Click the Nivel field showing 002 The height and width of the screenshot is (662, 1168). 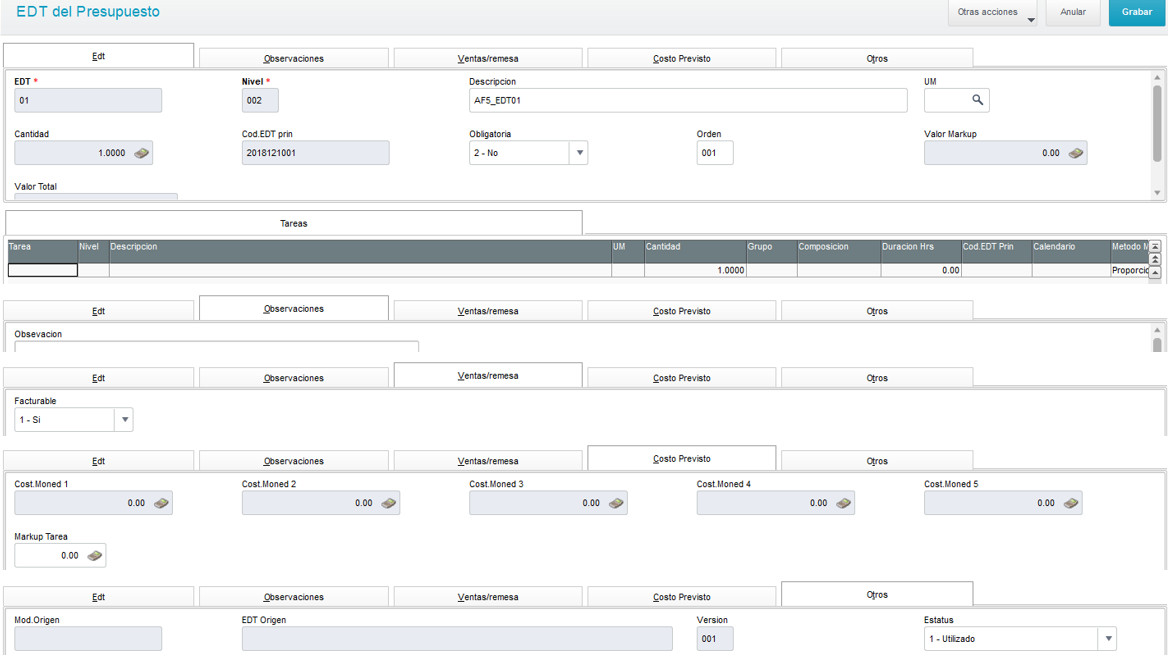click(x=260, y=101)
